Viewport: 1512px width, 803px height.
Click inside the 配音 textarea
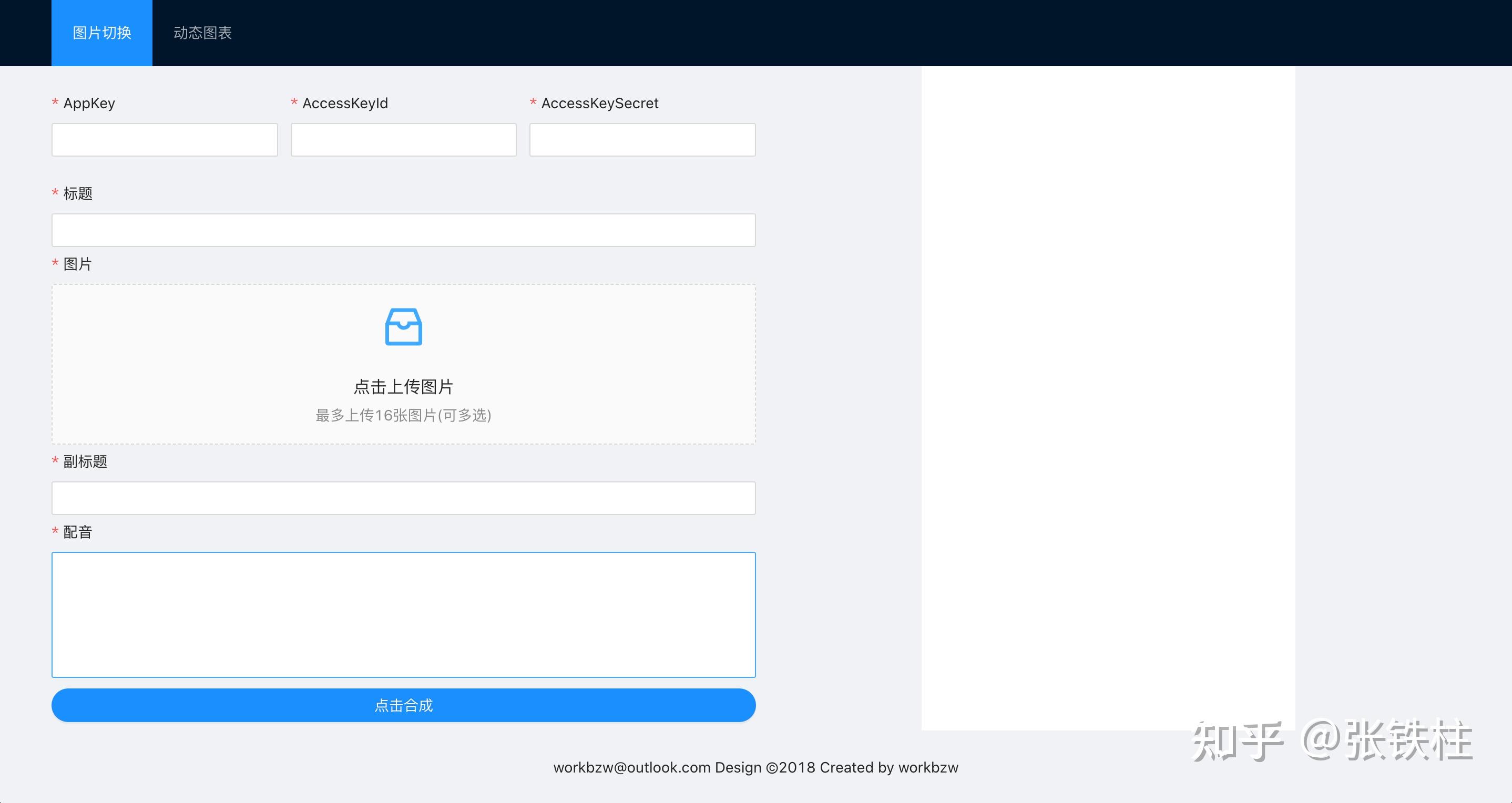point(404,615)
